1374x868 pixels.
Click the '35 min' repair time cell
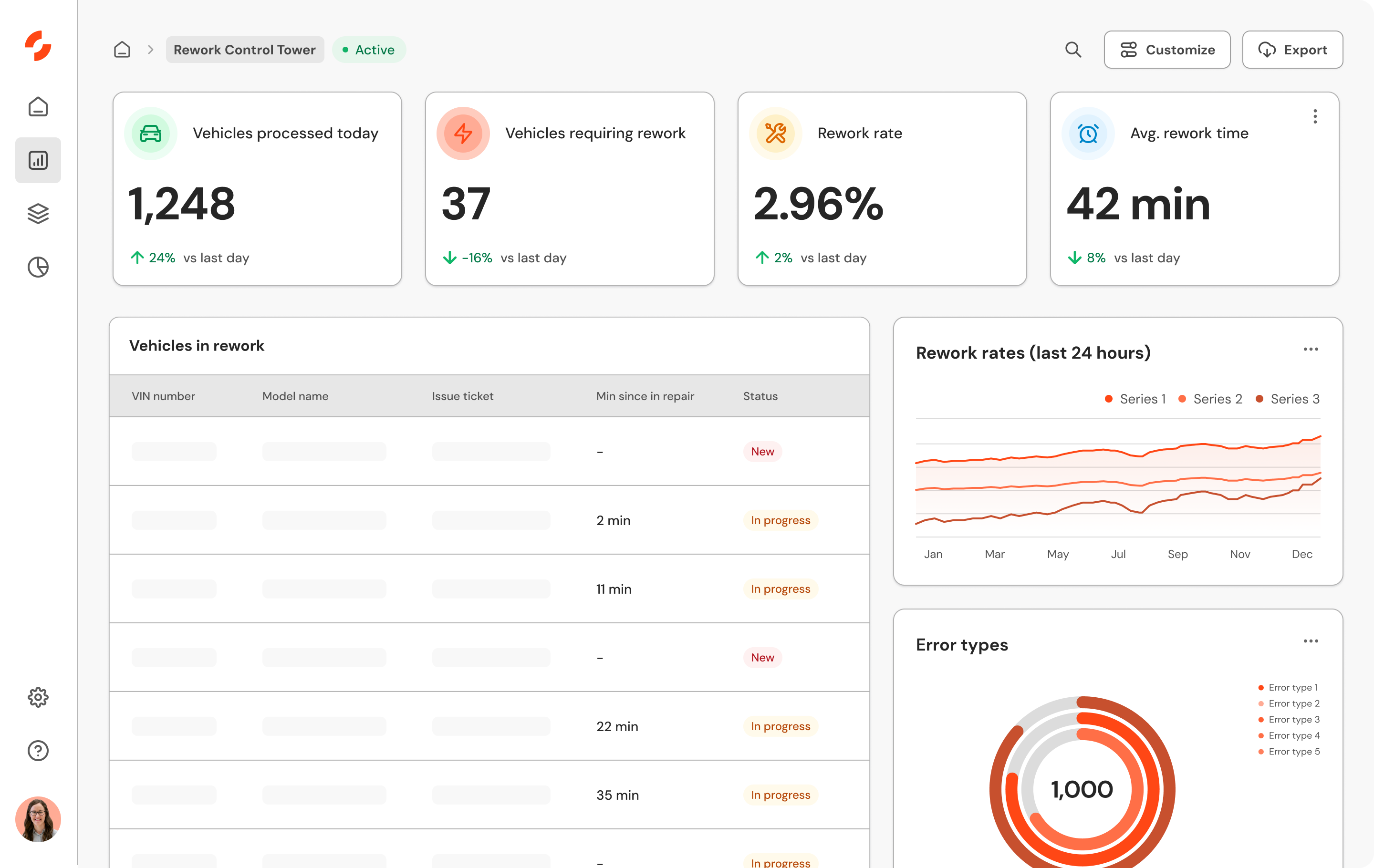tap(617, 795)
